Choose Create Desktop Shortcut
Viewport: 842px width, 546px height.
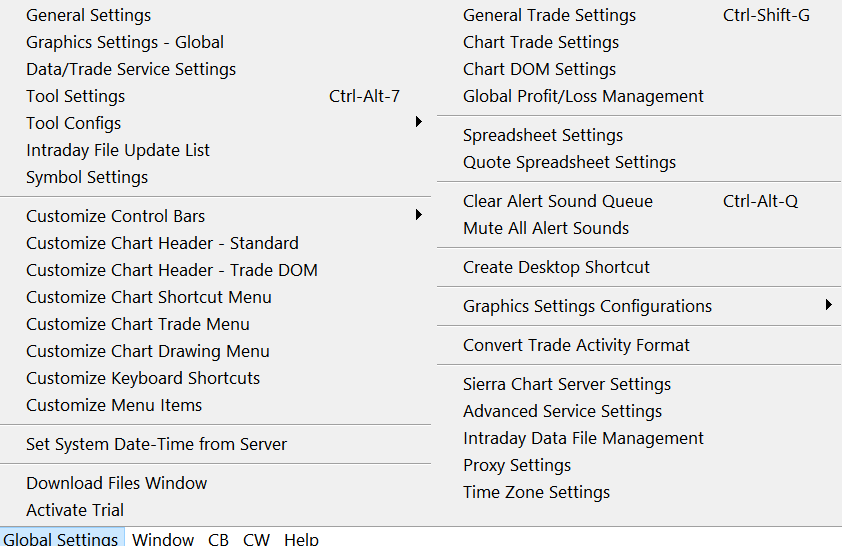[x=557, y=267]
